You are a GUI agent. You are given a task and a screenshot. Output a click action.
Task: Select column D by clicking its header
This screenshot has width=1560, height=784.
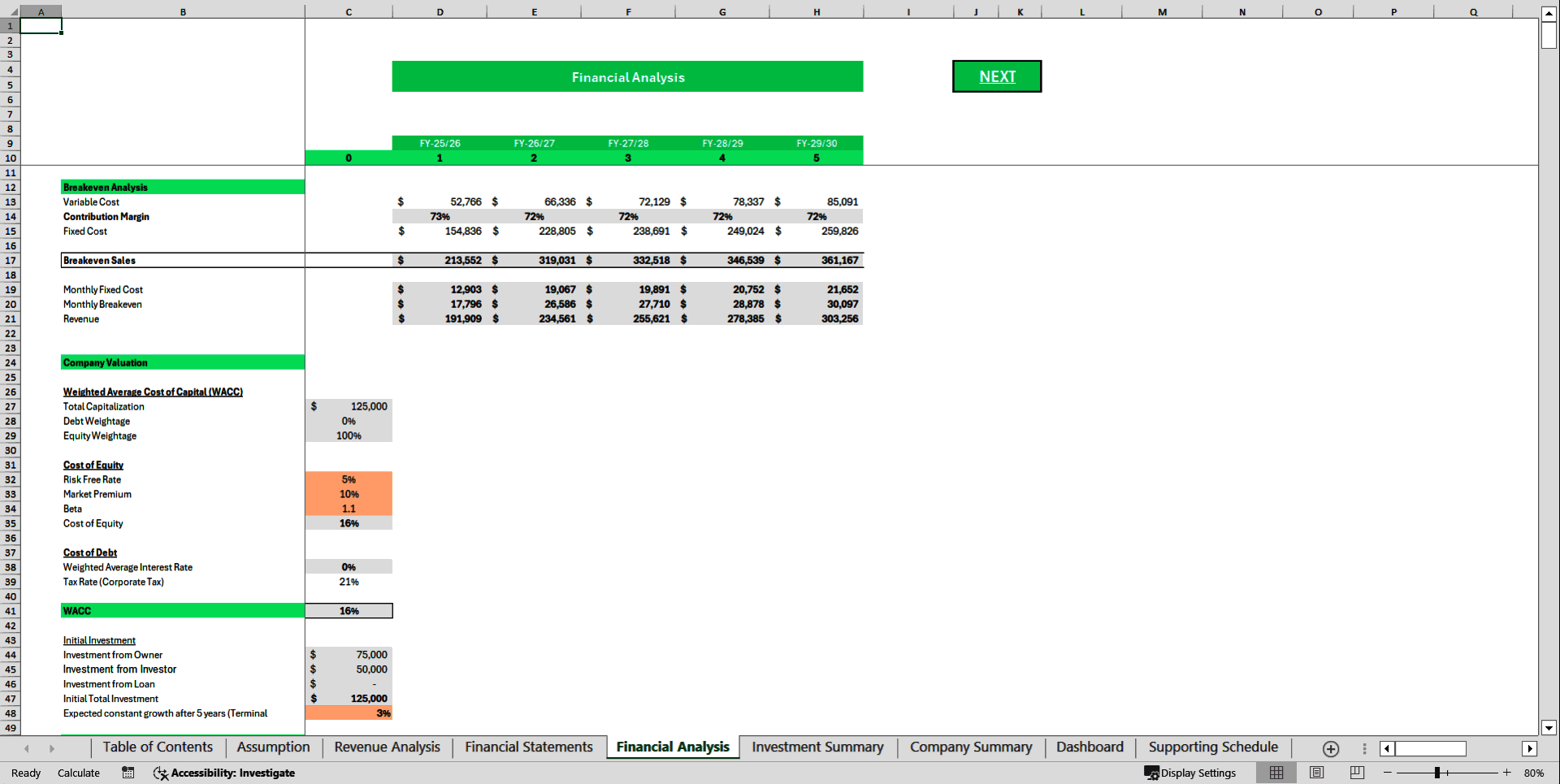[x=440, y=11]
